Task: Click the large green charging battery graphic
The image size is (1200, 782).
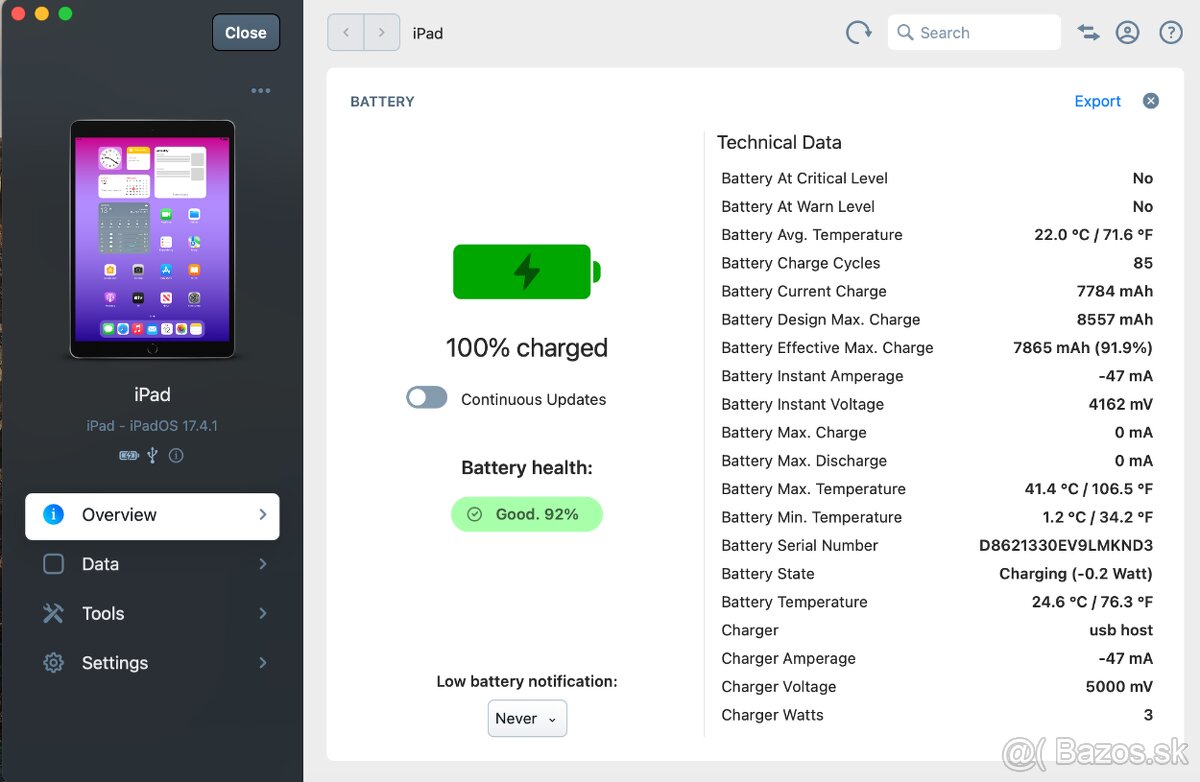Action: (526, 272)
